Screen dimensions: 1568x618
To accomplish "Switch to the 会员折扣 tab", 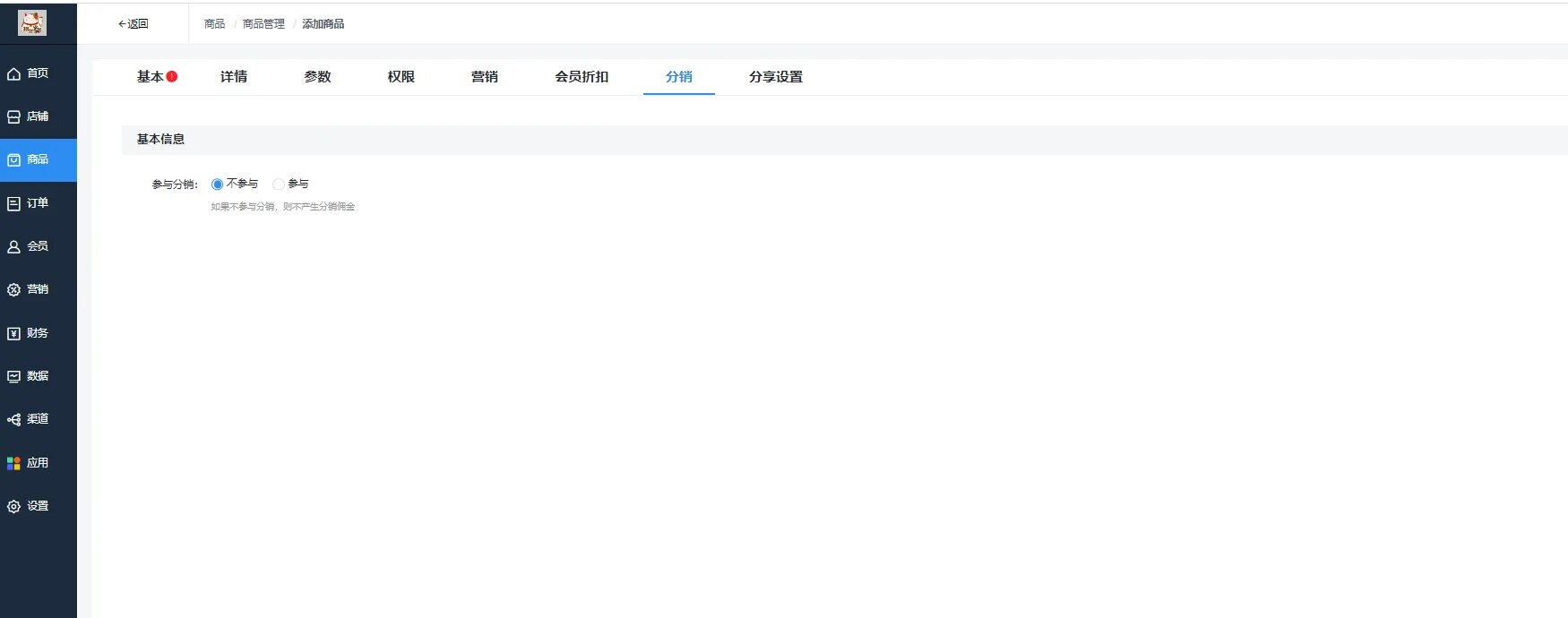I will point(582,77).
